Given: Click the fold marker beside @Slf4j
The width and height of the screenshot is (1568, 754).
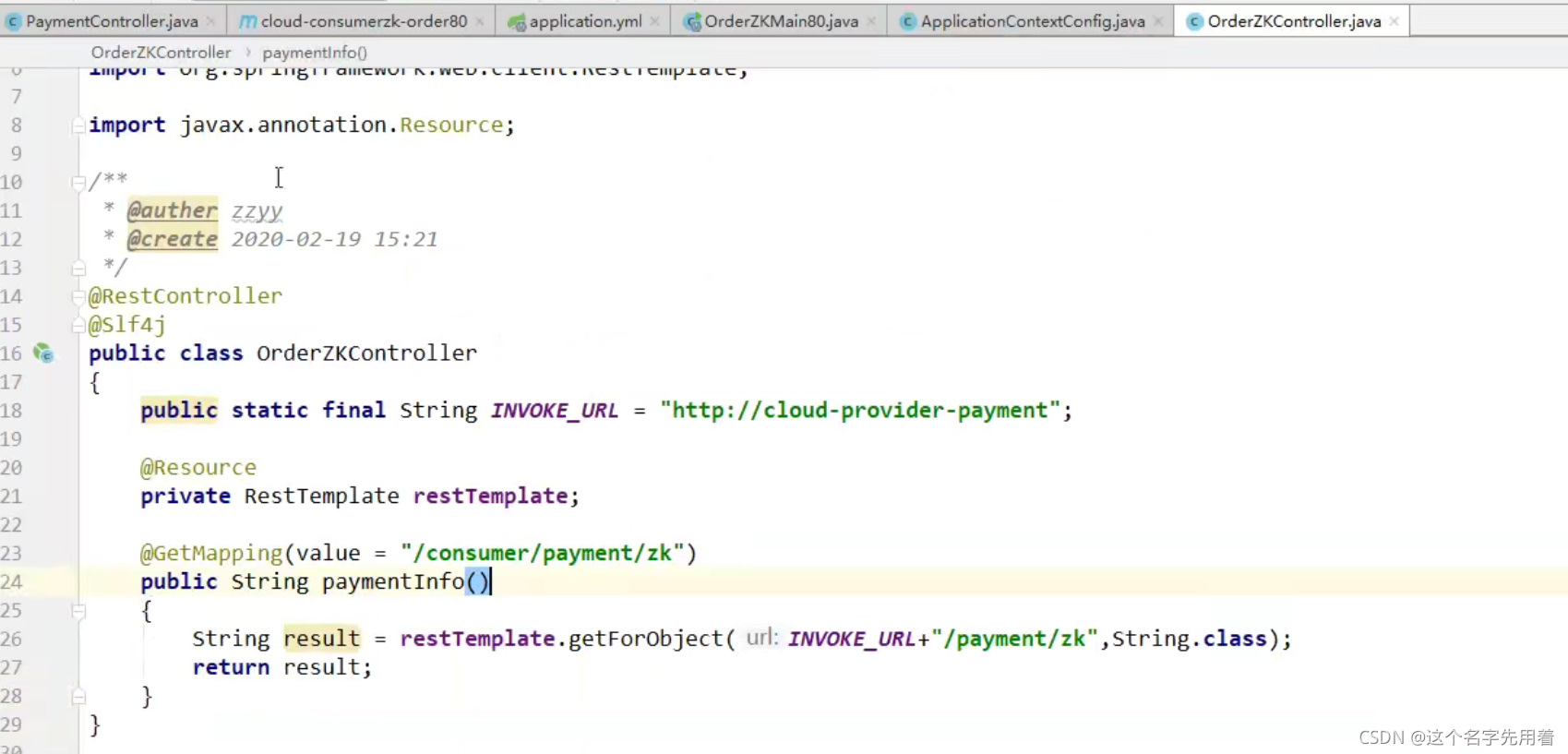Looking at the screenshot, I should 78,326.
